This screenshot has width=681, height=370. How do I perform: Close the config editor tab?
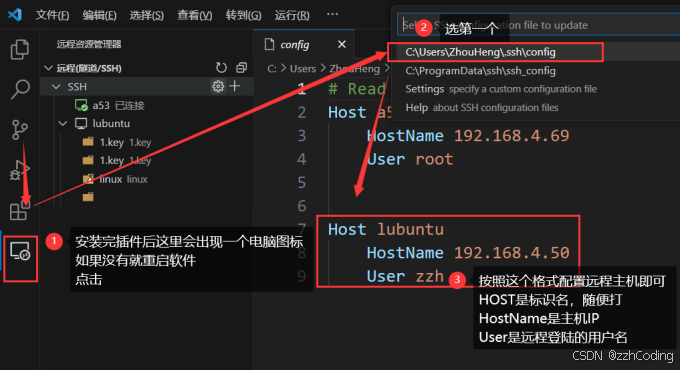click(342, 44)
